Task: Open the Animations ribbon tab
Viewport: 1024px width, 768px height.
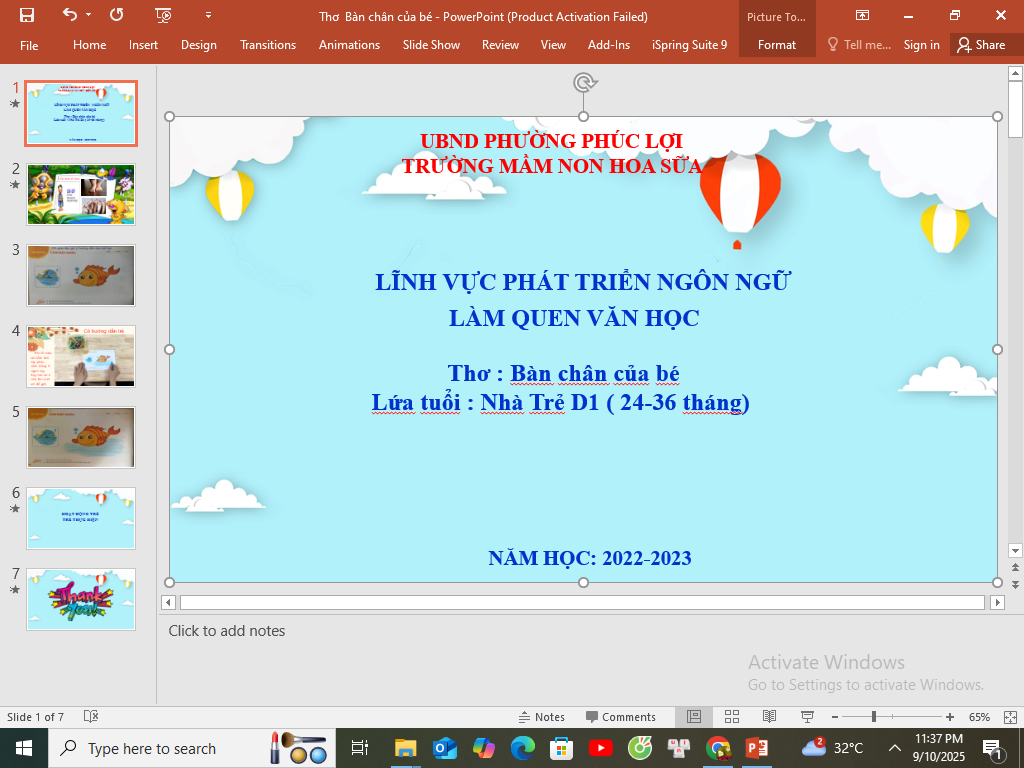Action: point(349,45)
